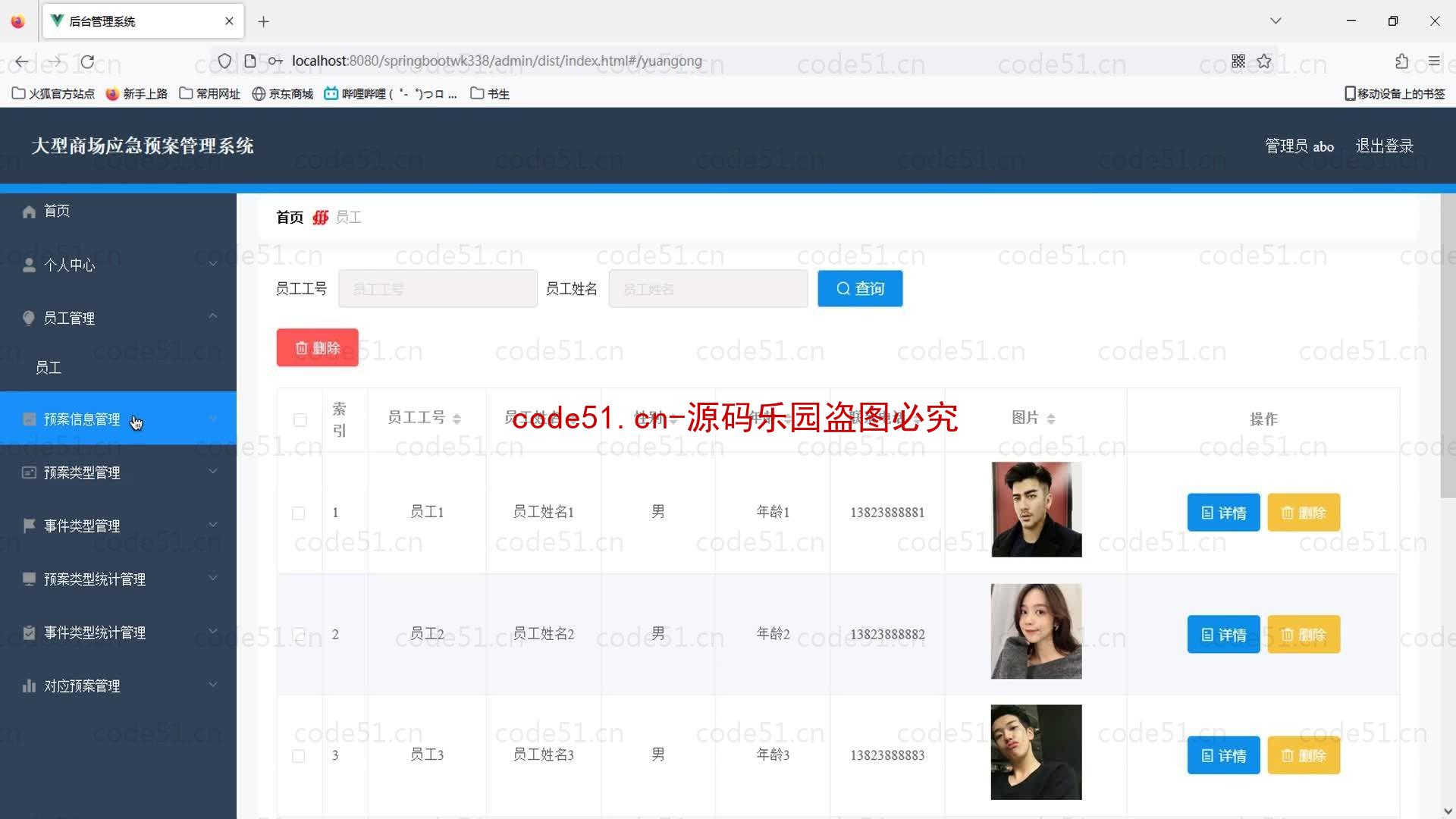Click the 预案类型统计管理 statistics icon

click(28, 579)
